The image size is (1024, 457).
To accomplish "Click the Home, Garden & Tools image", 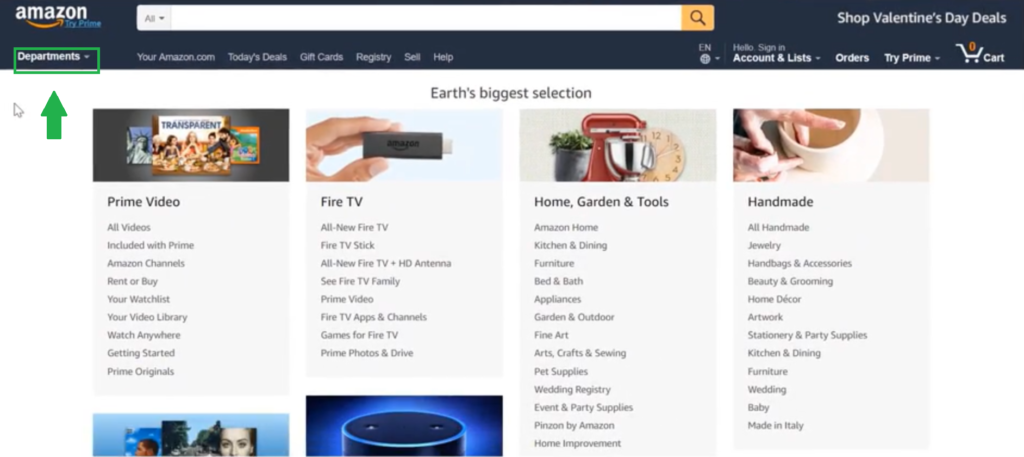I will [618, 145].
